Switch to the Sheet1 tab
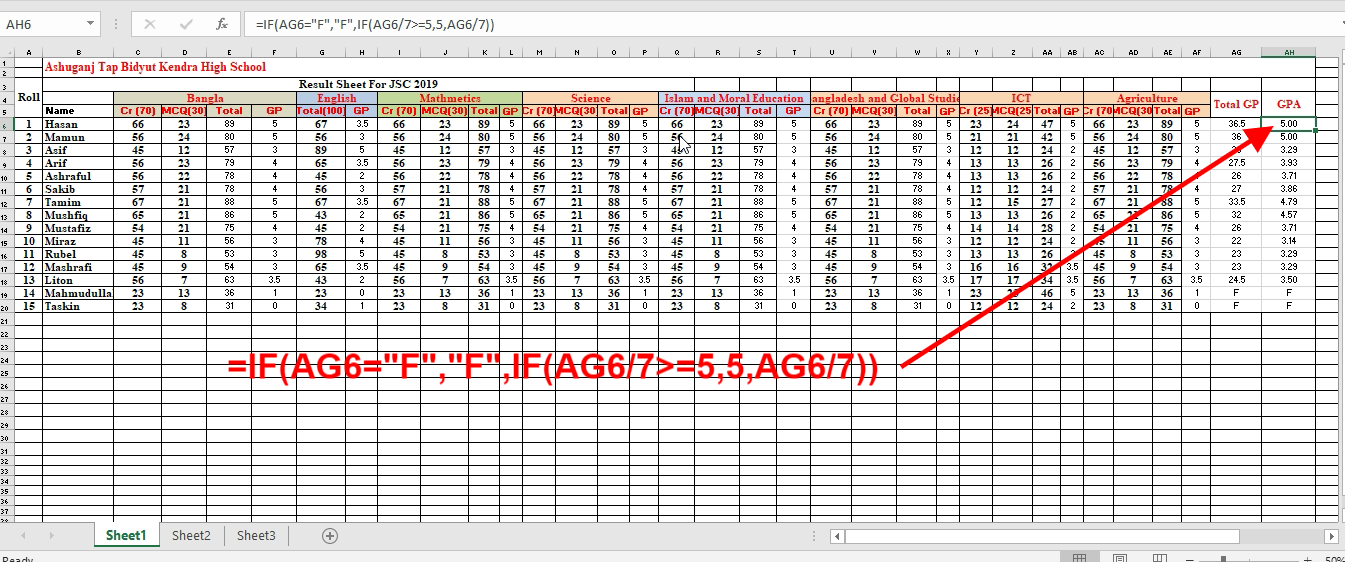Image resolution: width=1345 pixels, height=562 pixels. pyautogui.click(x=126, y=536)
